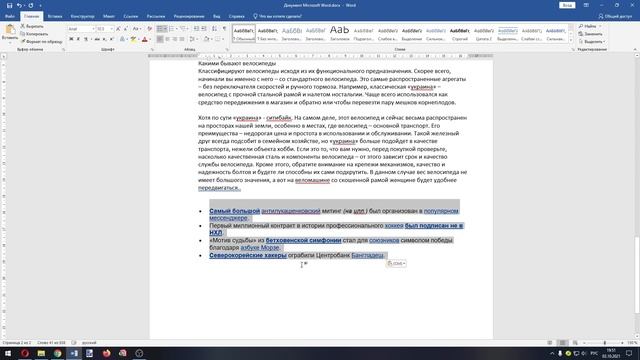640x360 pixels.
Task: Open the Font dialog launcher in the Шрифт group
Action: (152, 49)
